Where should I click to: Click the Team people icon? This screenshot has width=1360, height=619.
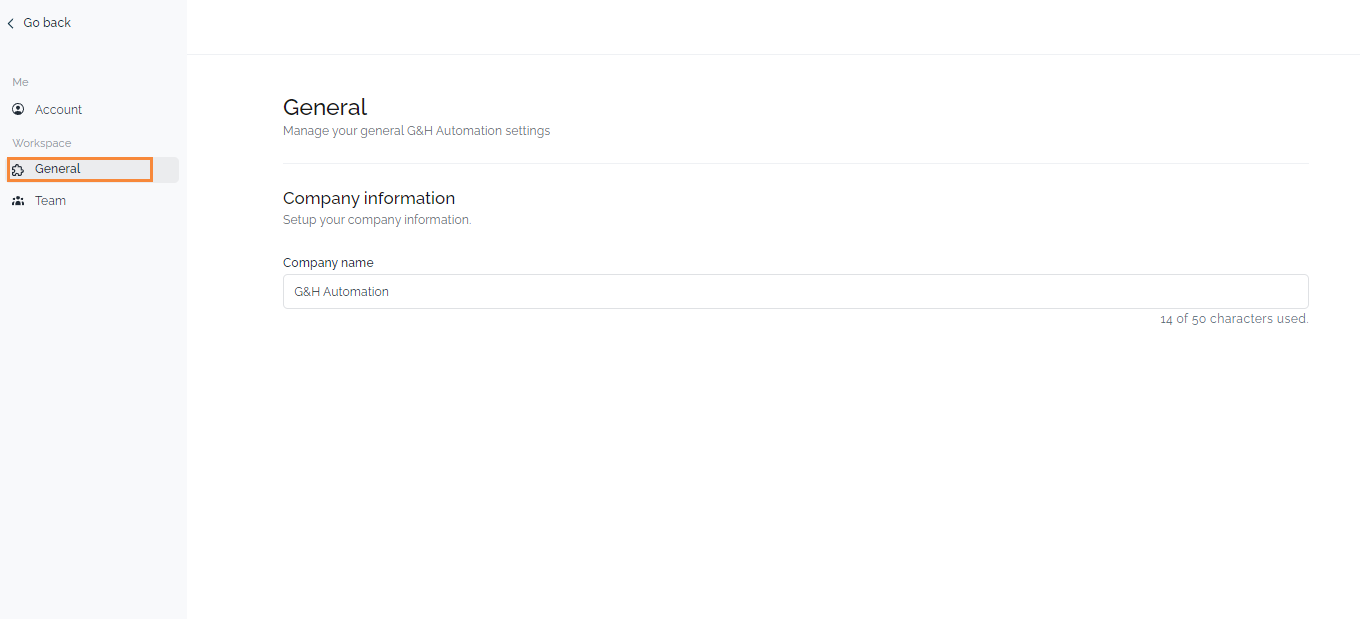(x=18, y=201)
